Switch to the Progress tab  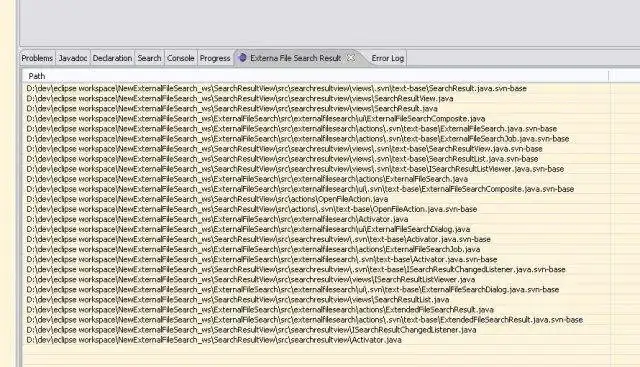click(215, 58)
